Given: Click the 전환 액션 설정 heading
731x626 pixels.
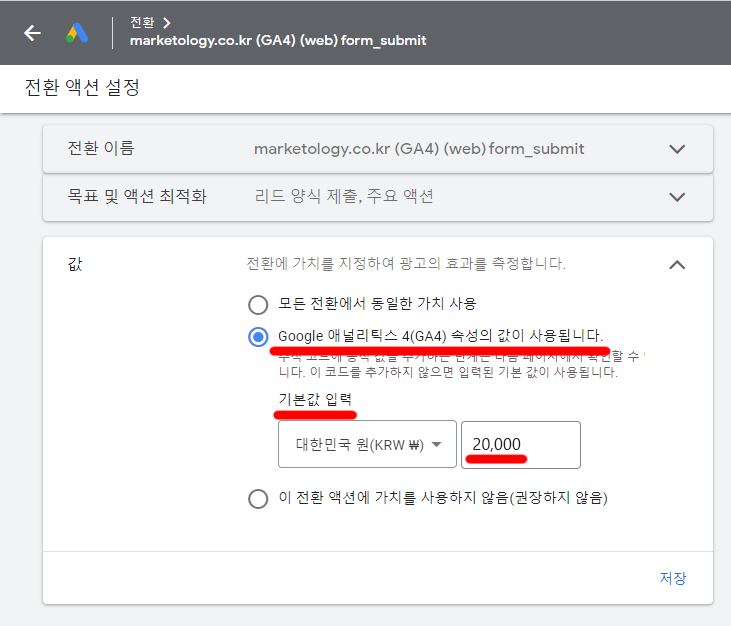Looking at the screenshot, I should pyautogui.click(x=82, y=87).
